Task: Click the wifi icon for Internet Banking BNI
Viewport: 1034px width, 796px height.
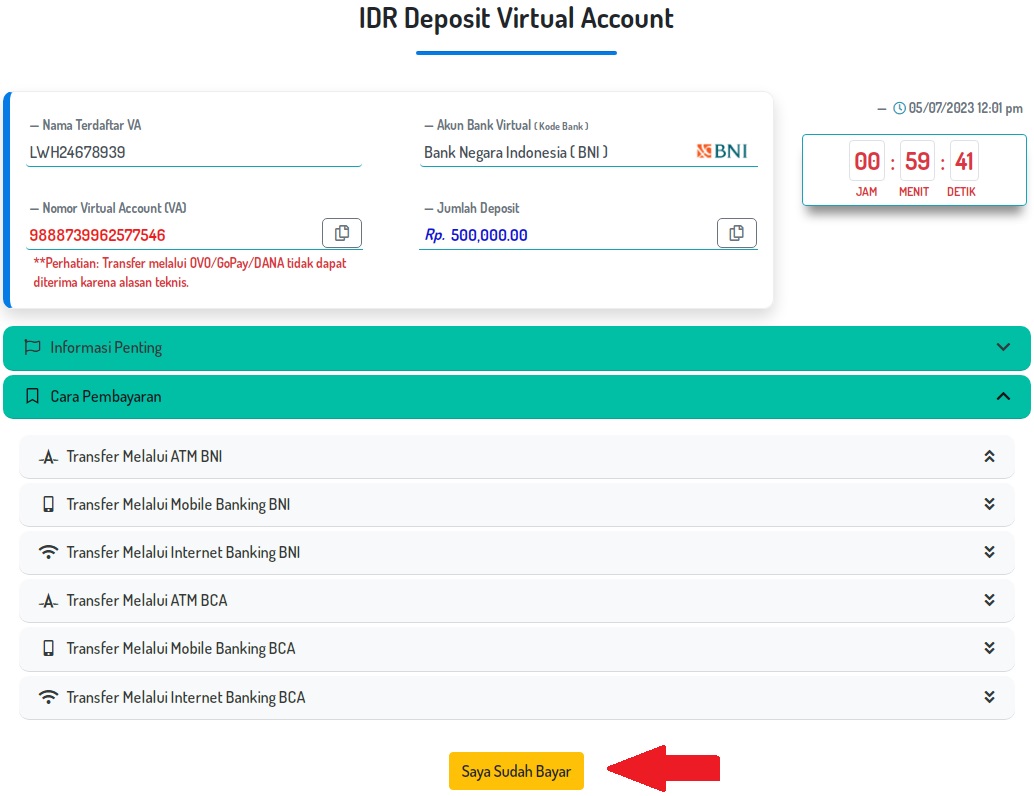Action: [48, 553]
